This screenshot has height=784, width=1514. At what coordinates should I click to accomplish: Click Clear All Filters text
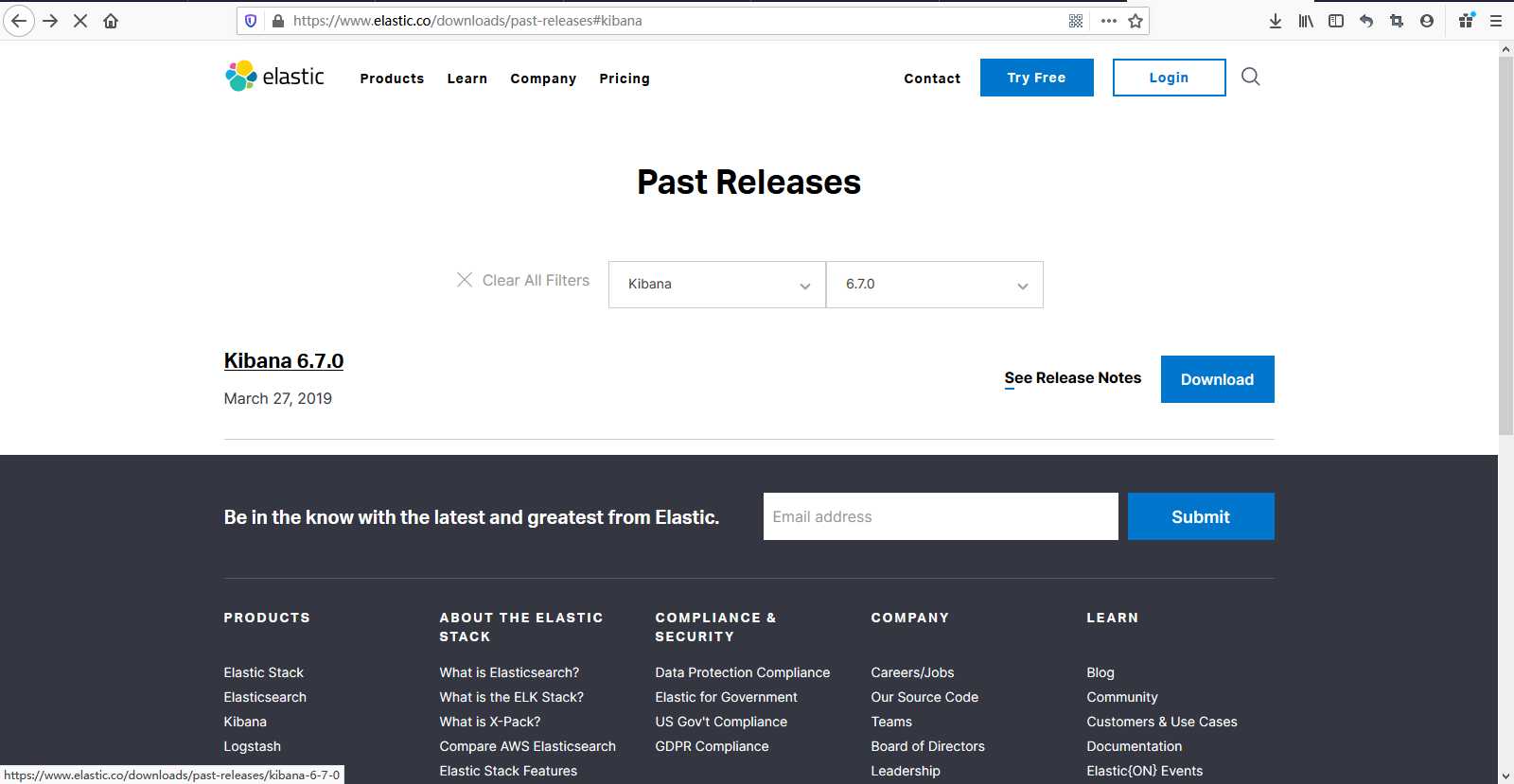click(x=536, y=280)
